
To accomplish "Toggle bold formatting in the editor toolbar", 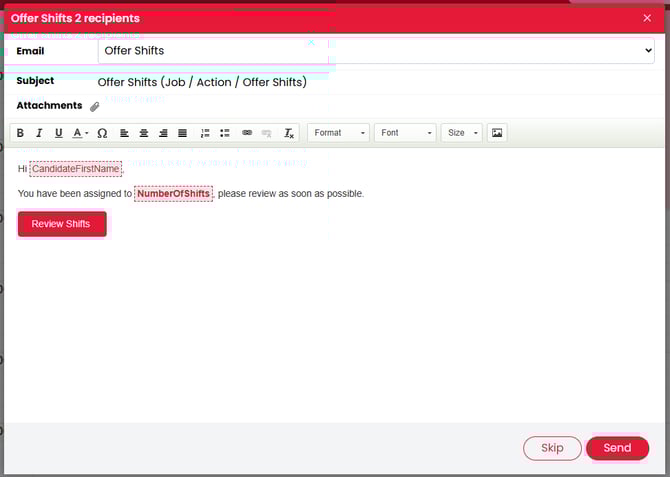I will [x=20, y=133].
